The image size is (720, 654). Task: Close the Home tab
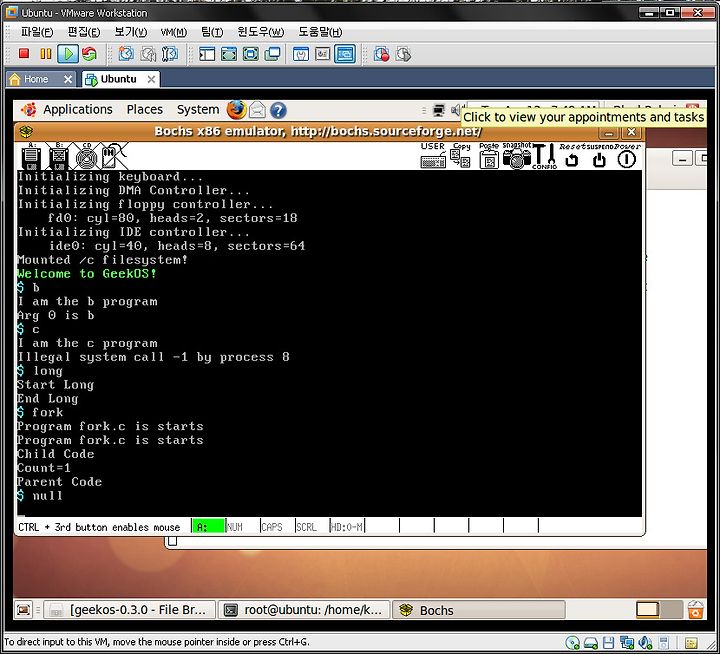68,79
